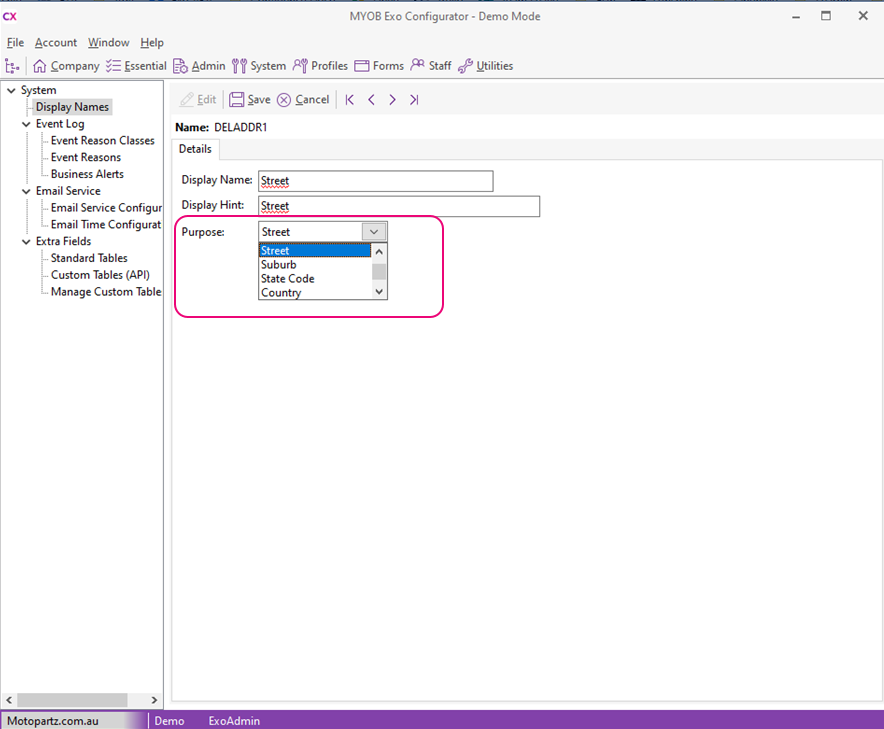Cancel the current edit
This screenshot has height=729, width=884.
pos(303,100)
